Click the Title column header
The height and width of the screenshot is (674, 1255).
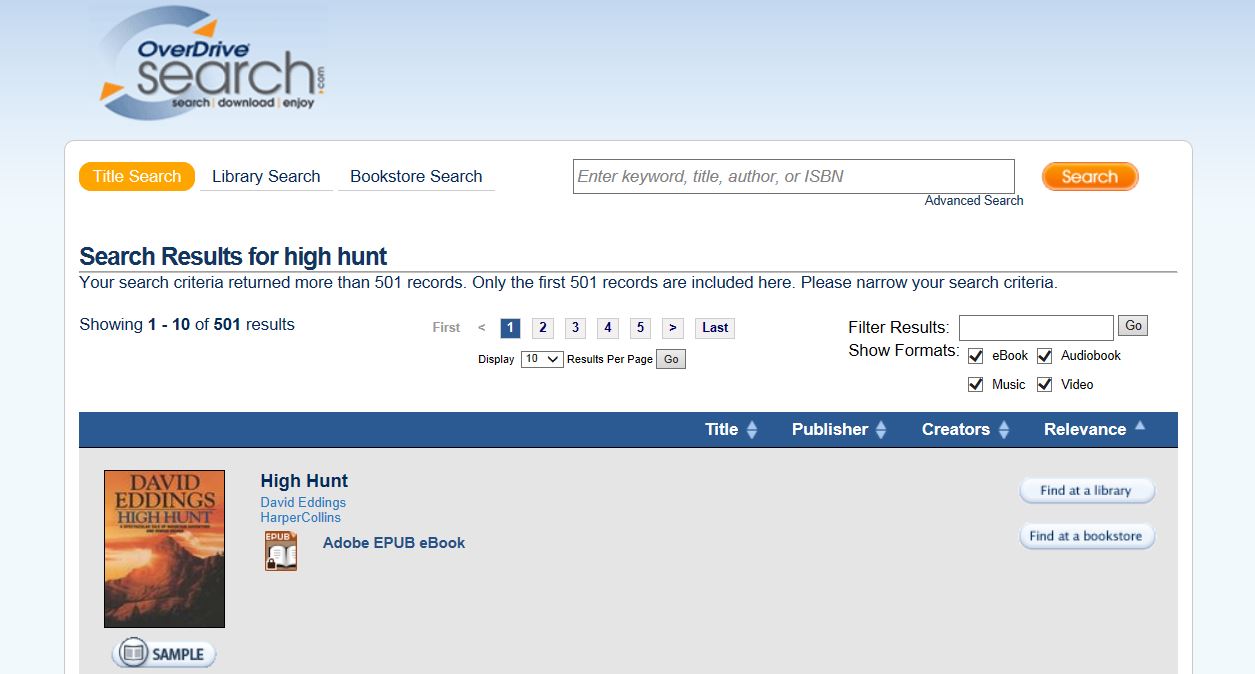[721, 429]
